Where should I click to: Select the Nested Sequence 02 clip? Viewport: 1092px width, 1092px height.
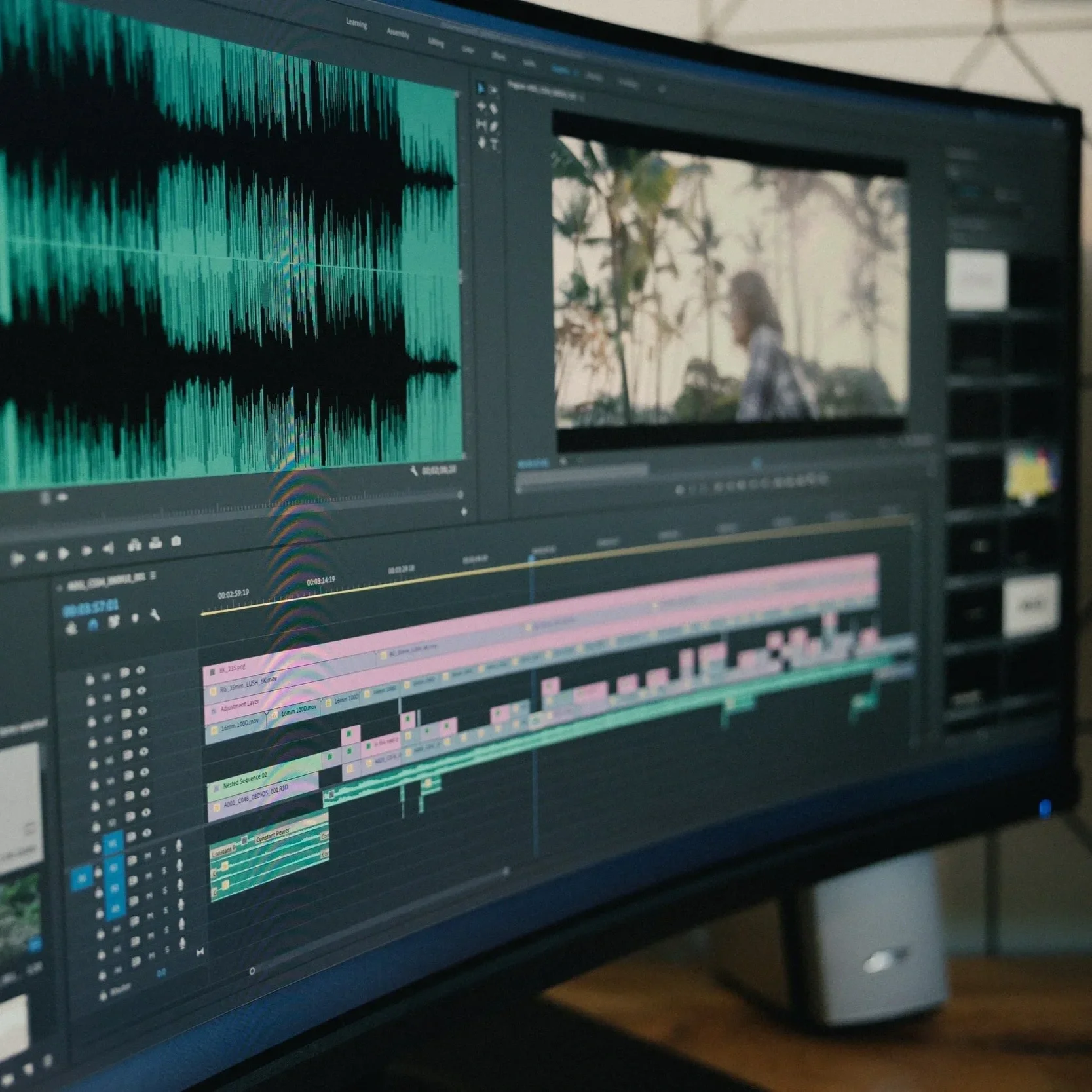click(263, 778)
